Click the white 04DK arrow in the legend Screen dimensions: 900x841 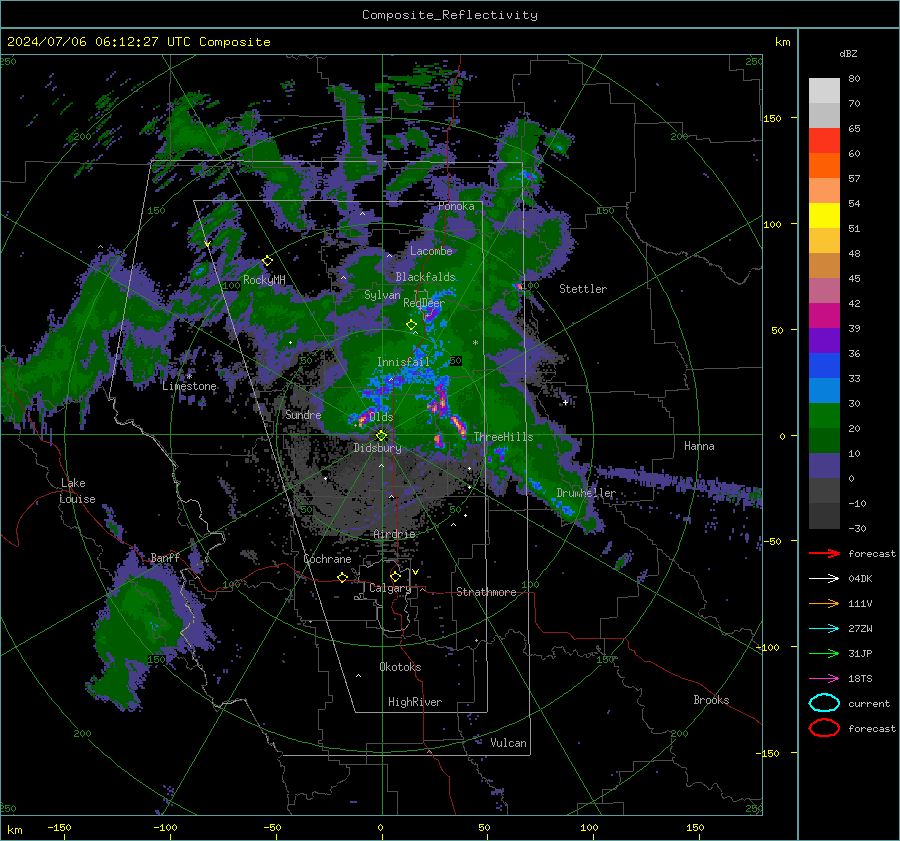[824, 579]
